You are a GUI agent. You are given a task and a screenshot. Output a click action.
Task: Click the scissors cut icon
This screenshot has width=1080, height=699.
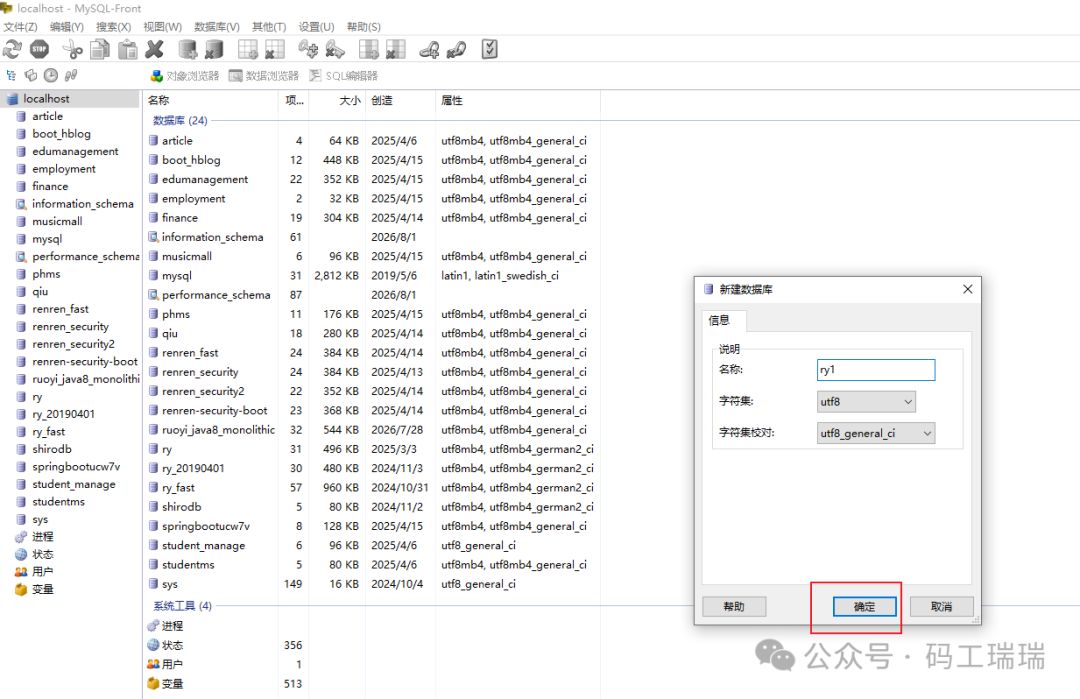[x=72, y=50]
